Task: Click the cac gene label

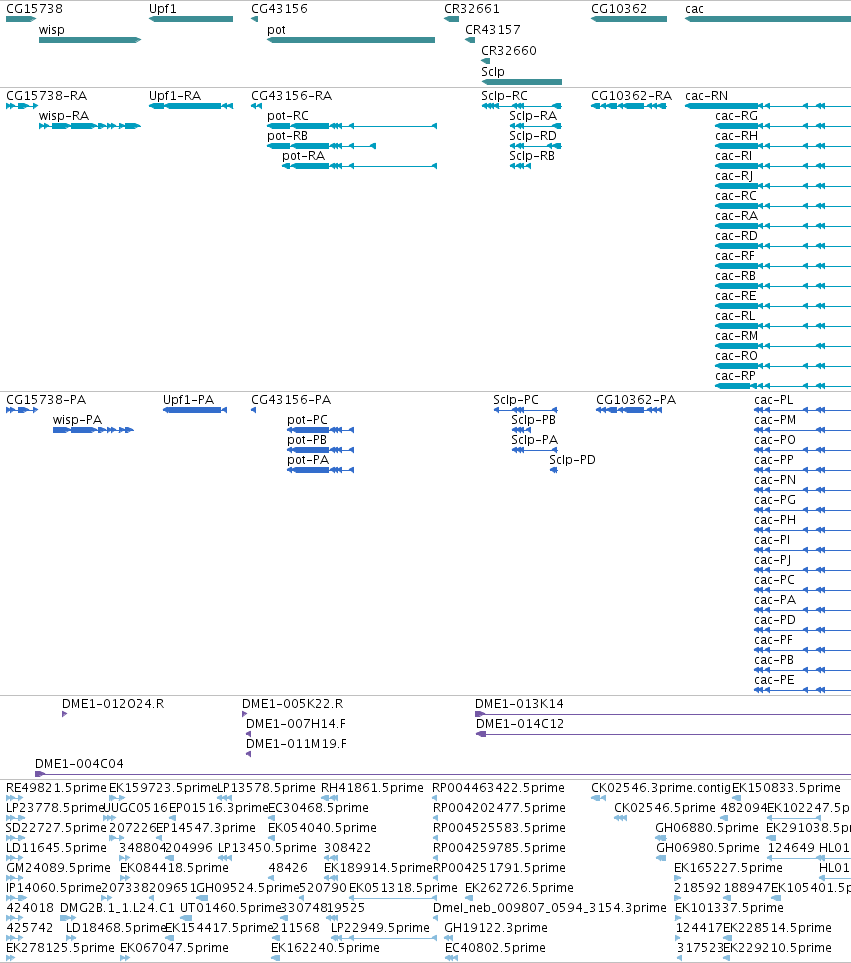Action: [694, 9]
